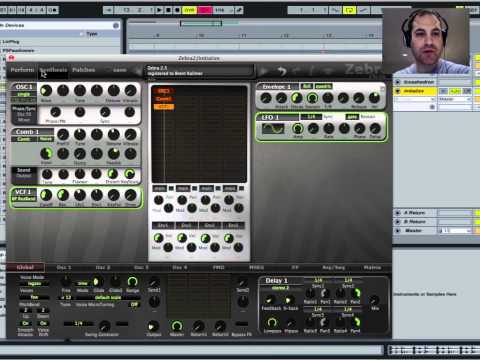Click the Pitchbend Down value field

click(43, 310)
